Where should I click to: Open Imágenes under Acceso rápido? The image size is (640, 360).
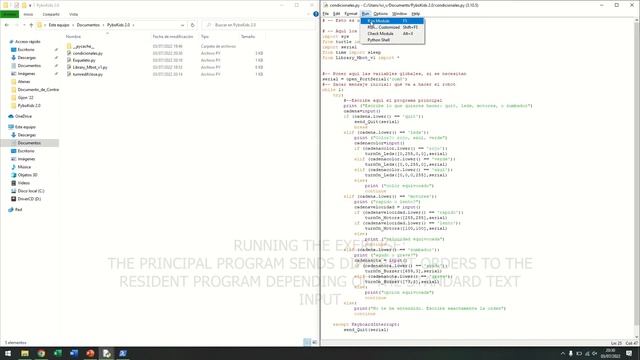pos(26,73)
